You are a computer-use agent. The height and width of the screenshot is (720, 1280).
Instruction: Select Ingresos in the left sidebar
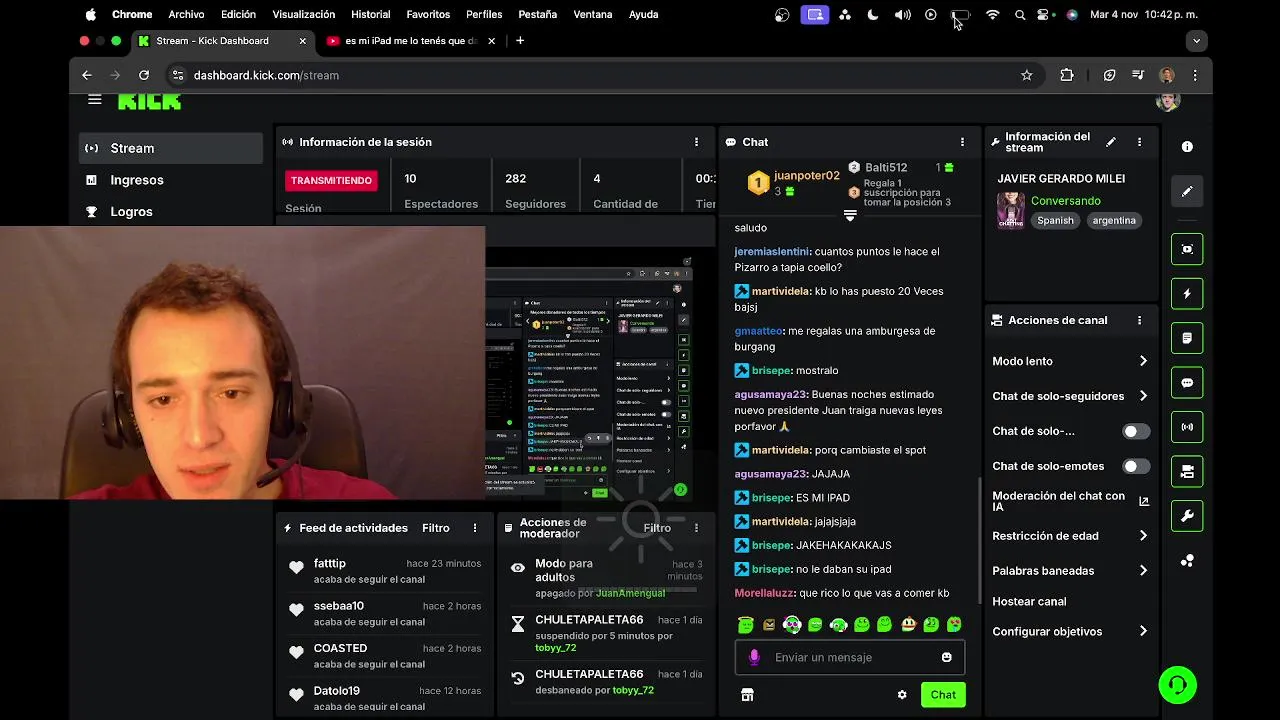point(171,180)
